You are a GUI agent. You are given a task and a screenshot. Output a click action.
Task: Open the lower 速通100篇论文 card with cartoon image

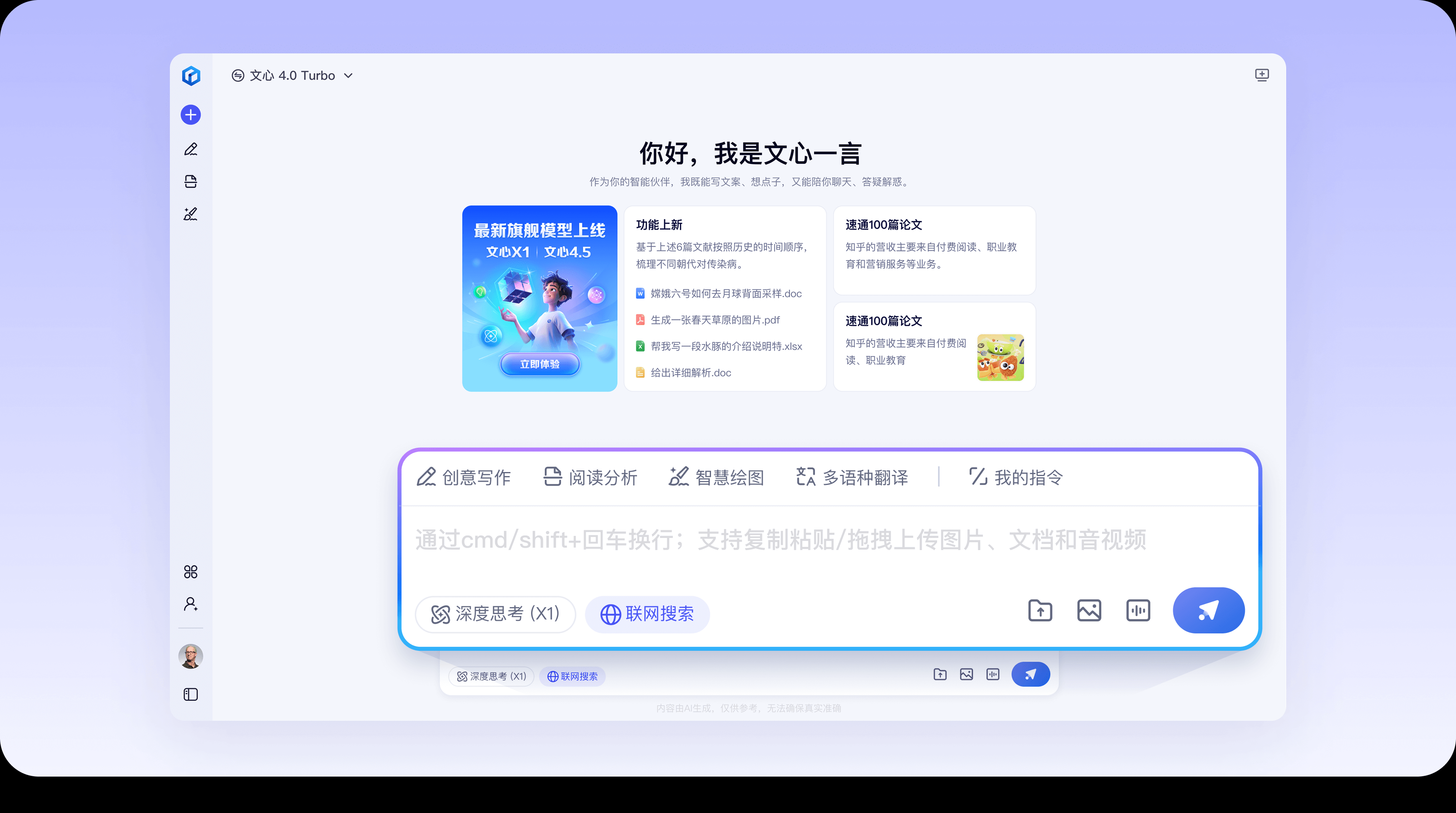click(x=934, y=347)
